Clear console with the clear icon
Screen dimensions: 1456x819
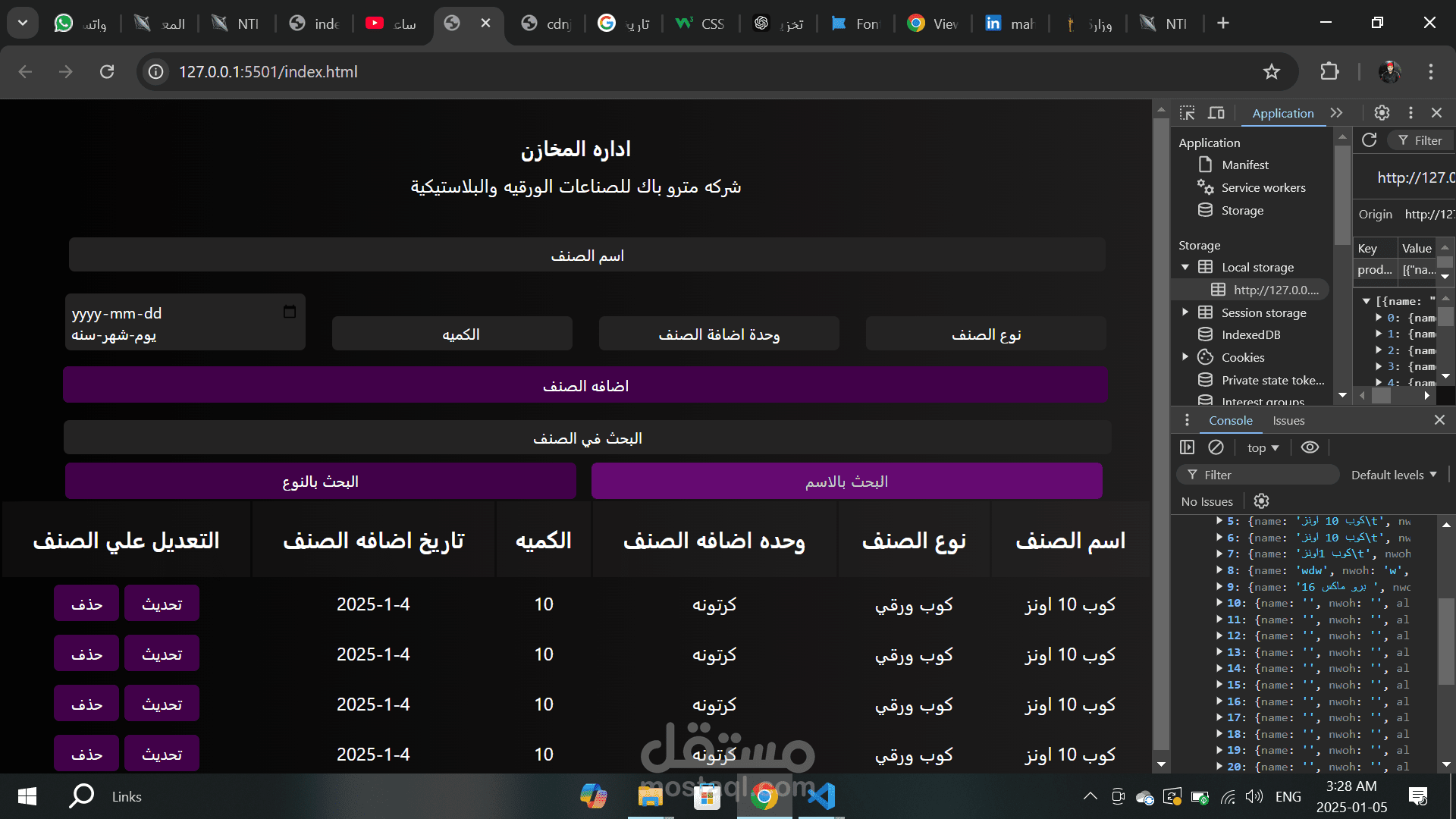tap(1216, 447)
